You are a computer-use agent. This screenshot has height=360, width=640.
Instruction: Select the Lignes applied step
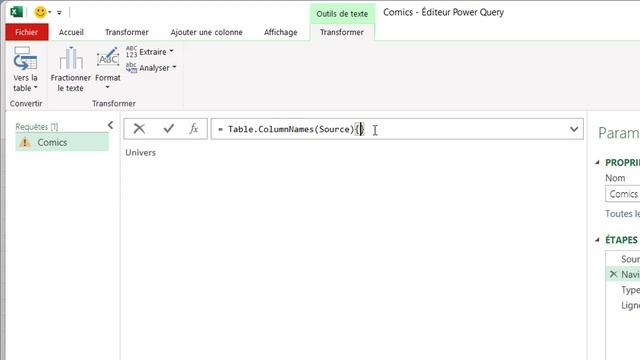click(x=630, y=306)
